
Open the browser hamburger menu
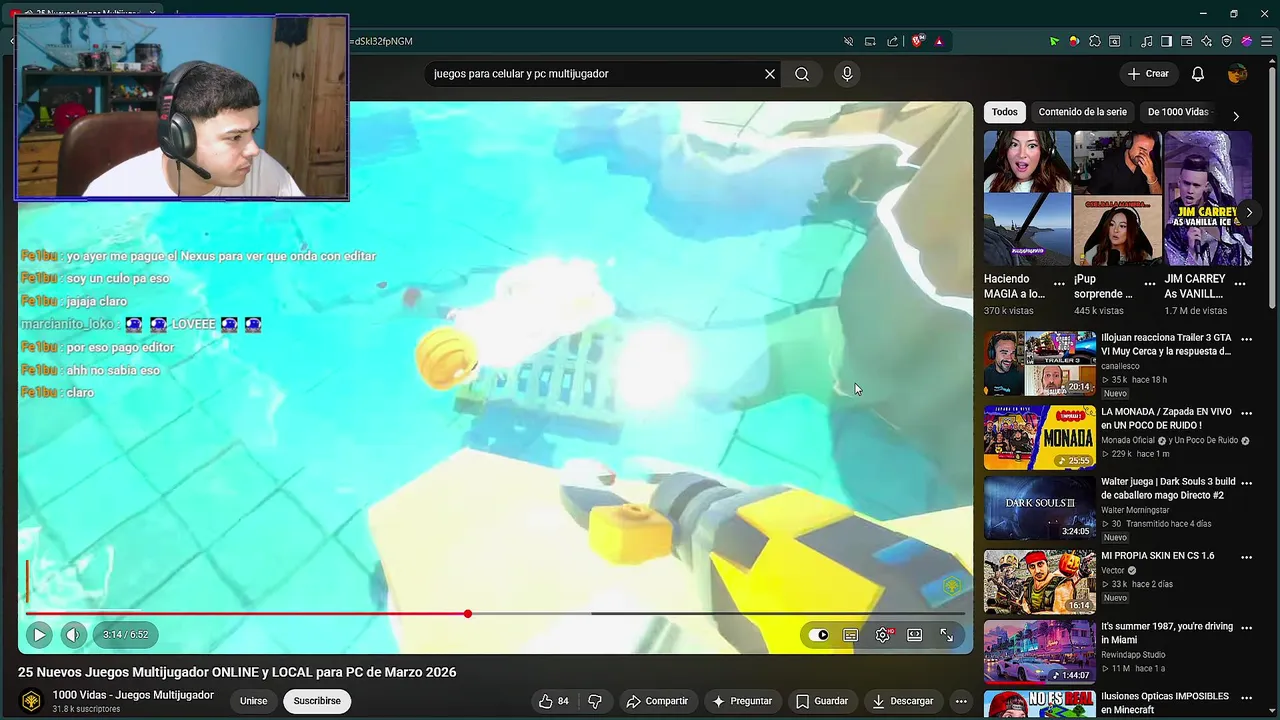[x=1266, y=41]
